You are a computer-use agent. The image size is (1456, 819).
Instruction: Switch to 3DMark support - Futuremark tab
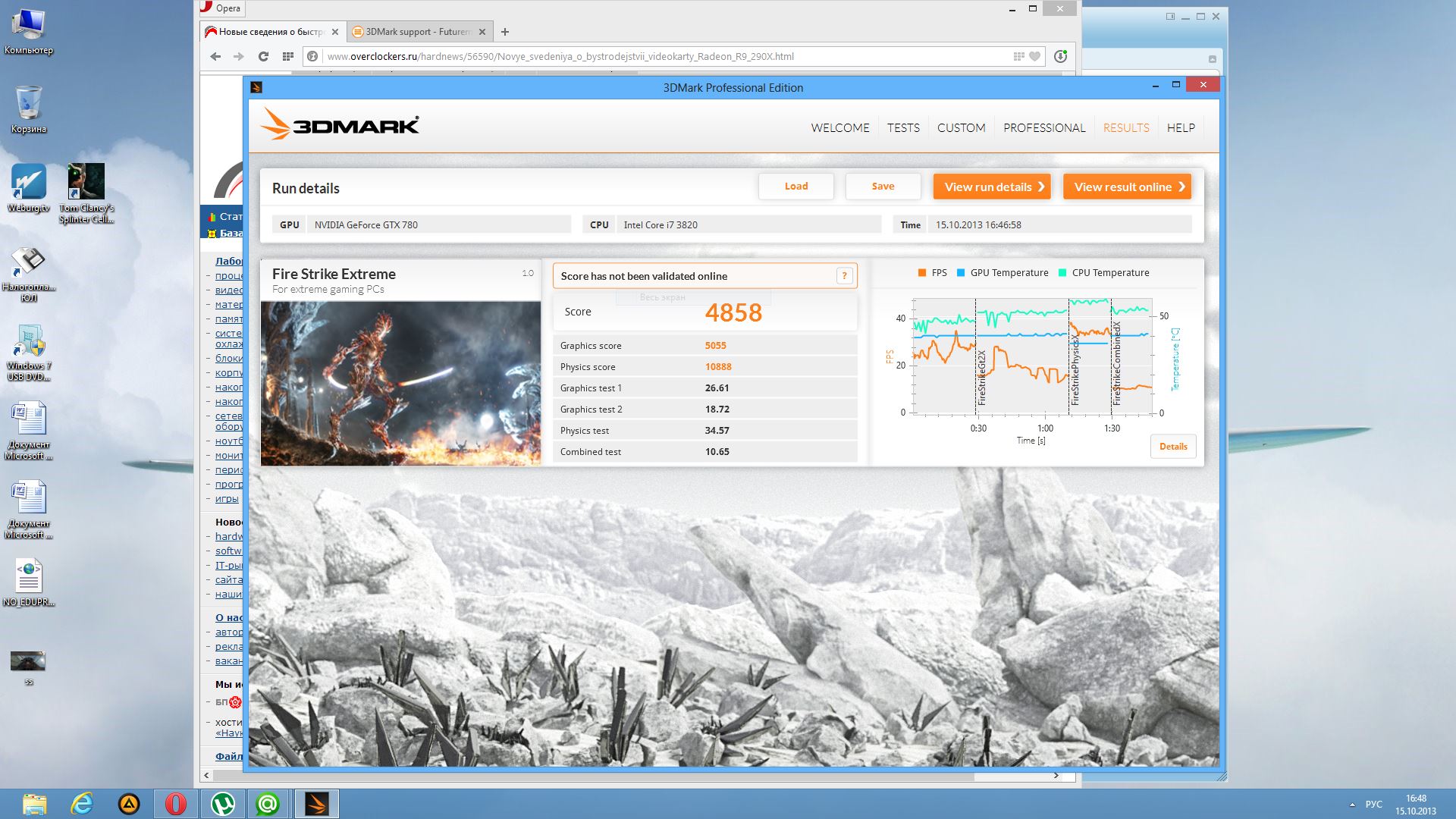[419, 32]
